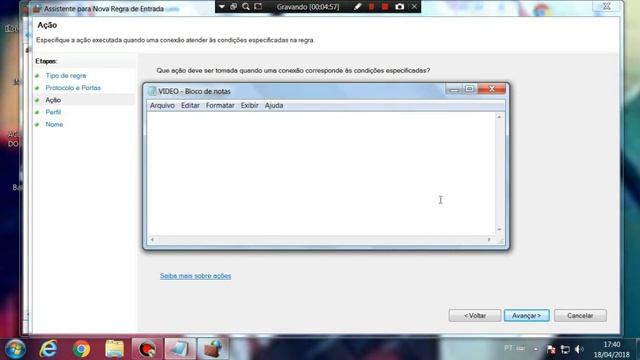The width and height of the screenshot is (640, 360).
Task: Click the PT language indicator in tray
Action: click(508, 348)
